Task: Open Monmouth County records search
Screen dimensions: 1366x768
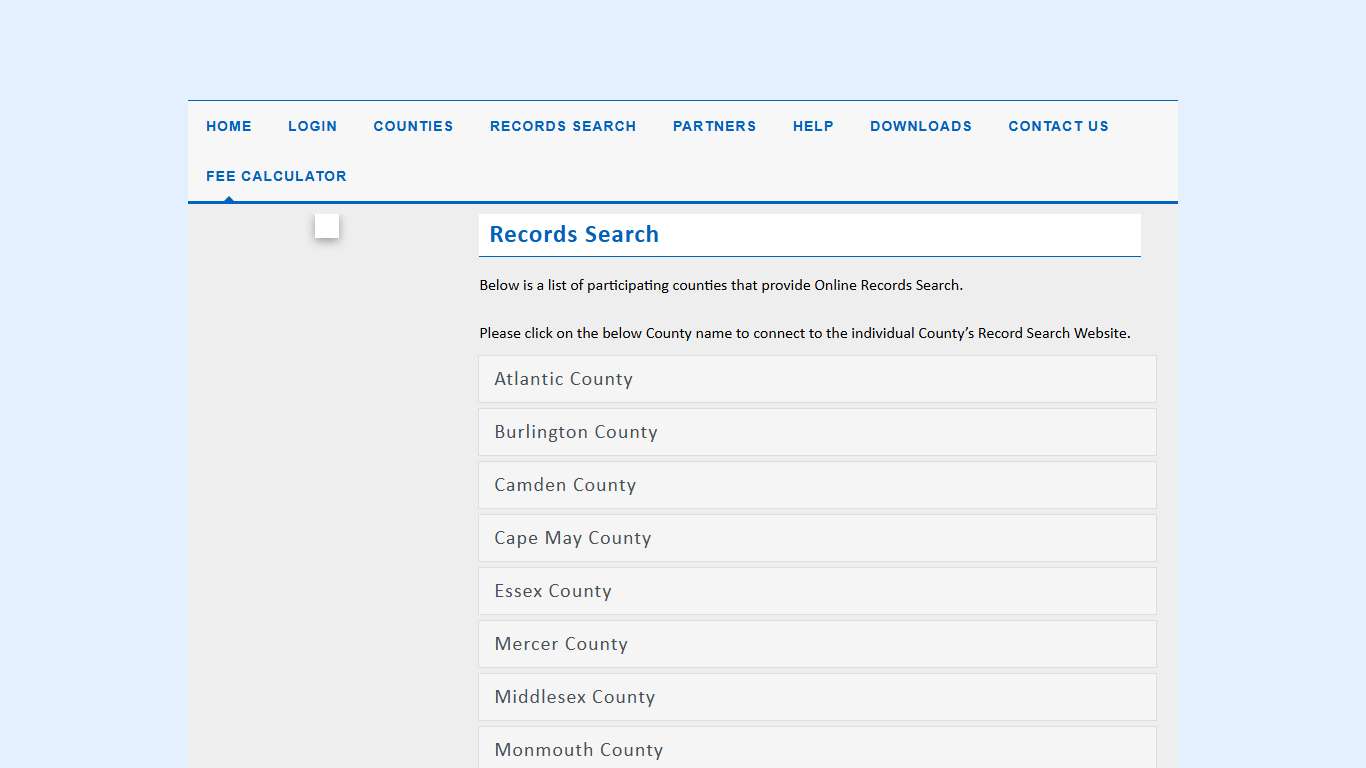Action: (578, 750)
